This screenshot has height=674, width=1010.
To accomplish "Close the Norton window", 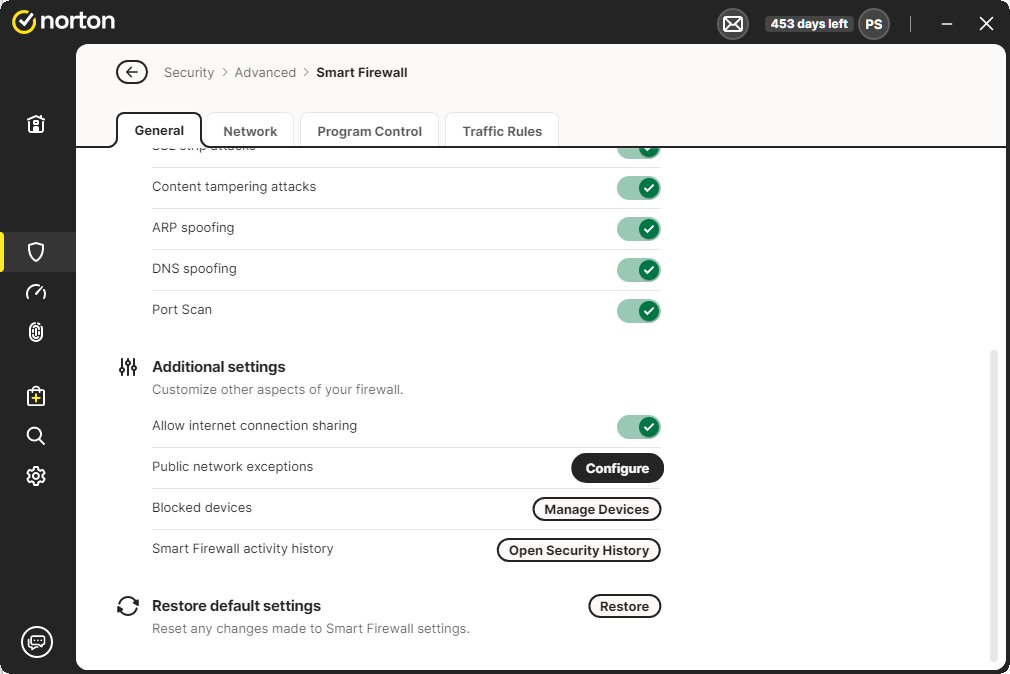I will 986,24.
